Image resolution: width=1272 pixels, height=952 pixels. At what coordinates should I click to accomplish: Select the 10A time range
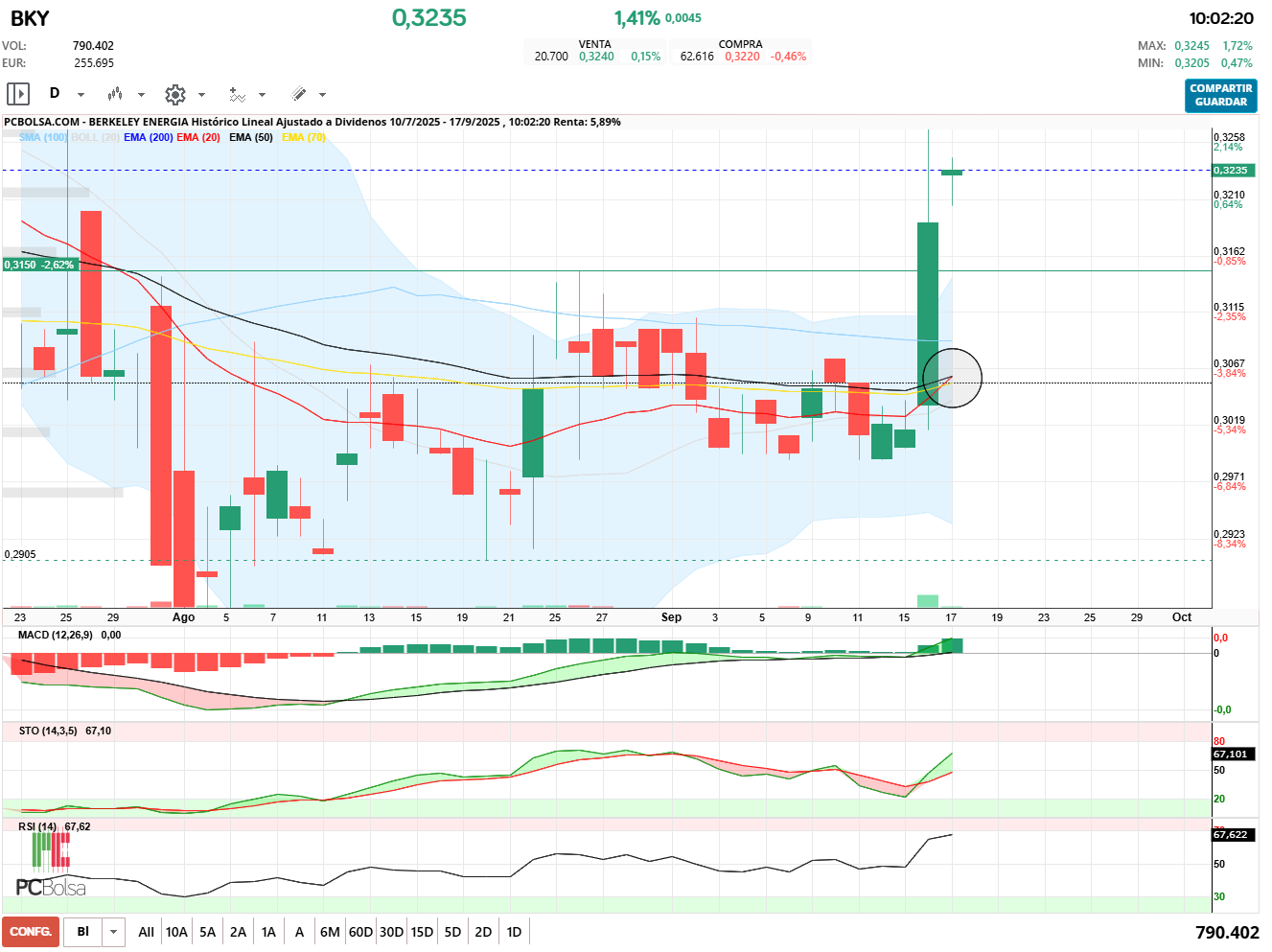click(x=176, y=932)
